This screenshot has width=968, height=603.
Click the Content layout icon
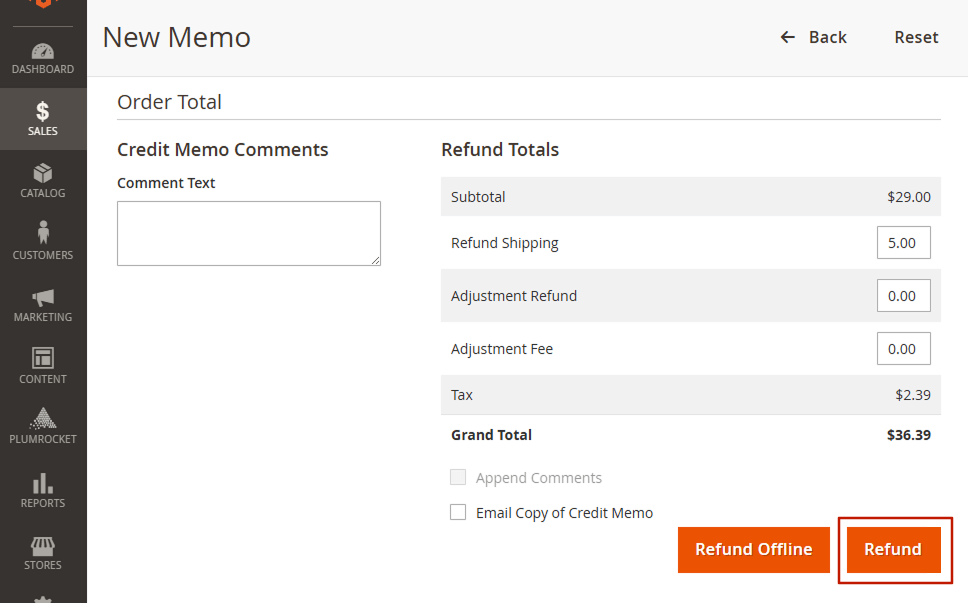pyautogui.click(x=43, y=358)
